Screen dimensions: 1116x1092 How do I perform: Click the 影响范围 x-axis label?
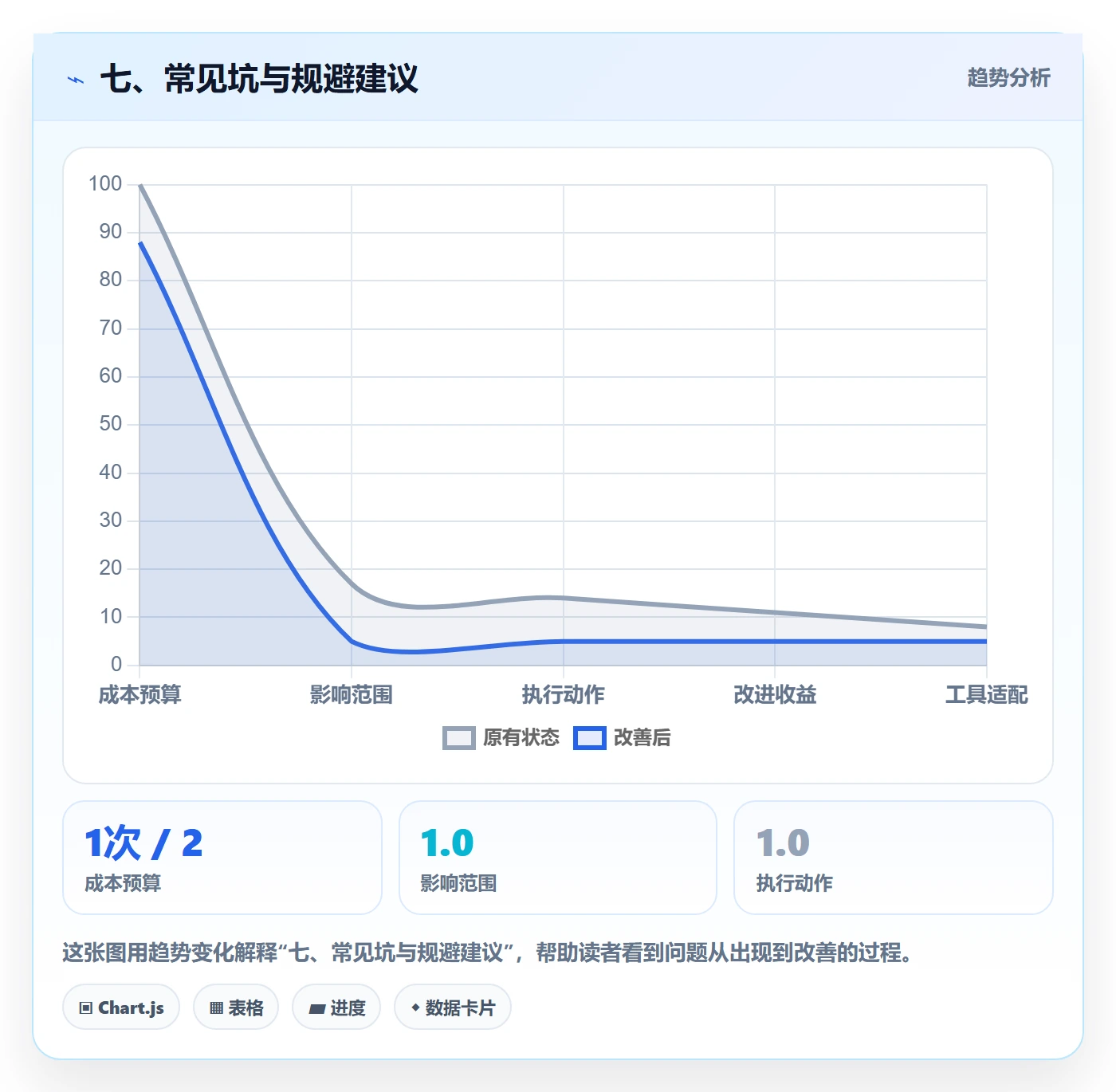pos(352,695)
